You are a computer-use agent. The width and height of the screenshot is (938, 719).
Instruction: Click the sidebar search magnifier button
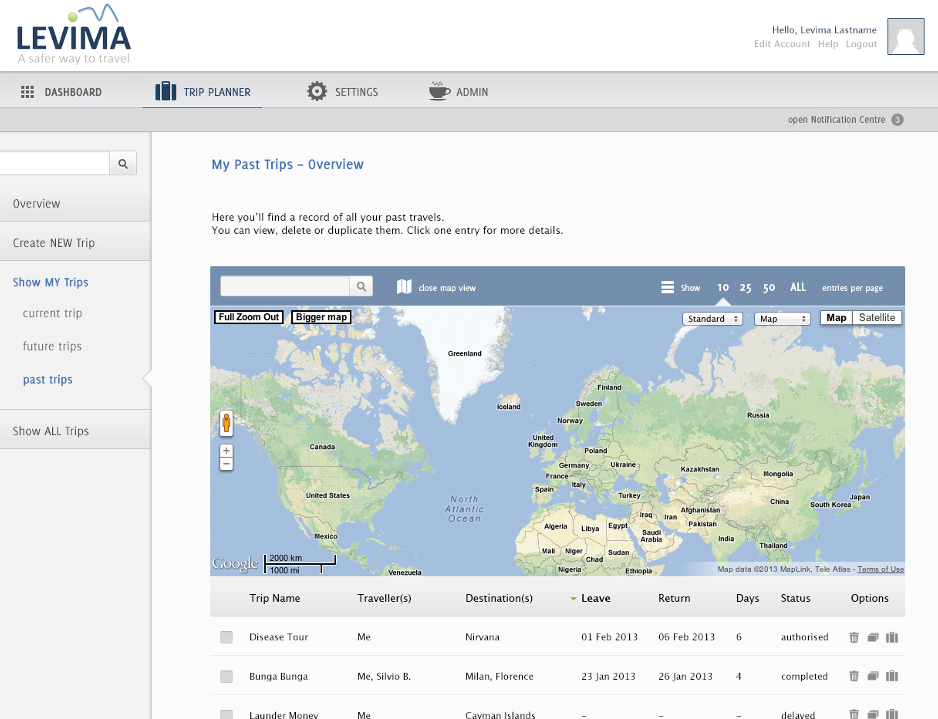[x=123, y=164]
